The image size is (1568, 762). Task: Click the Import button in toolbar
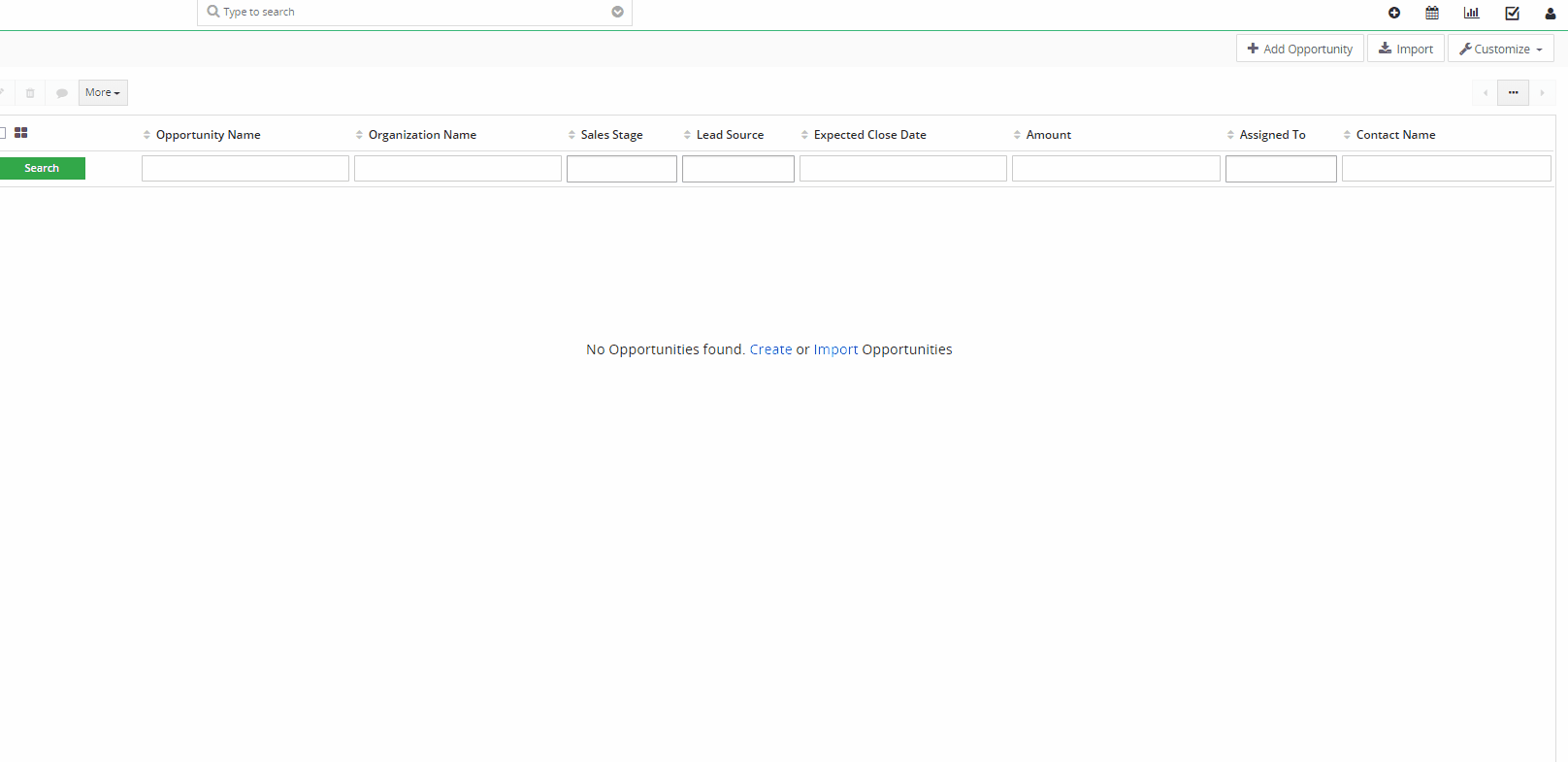click(1405, 49)
